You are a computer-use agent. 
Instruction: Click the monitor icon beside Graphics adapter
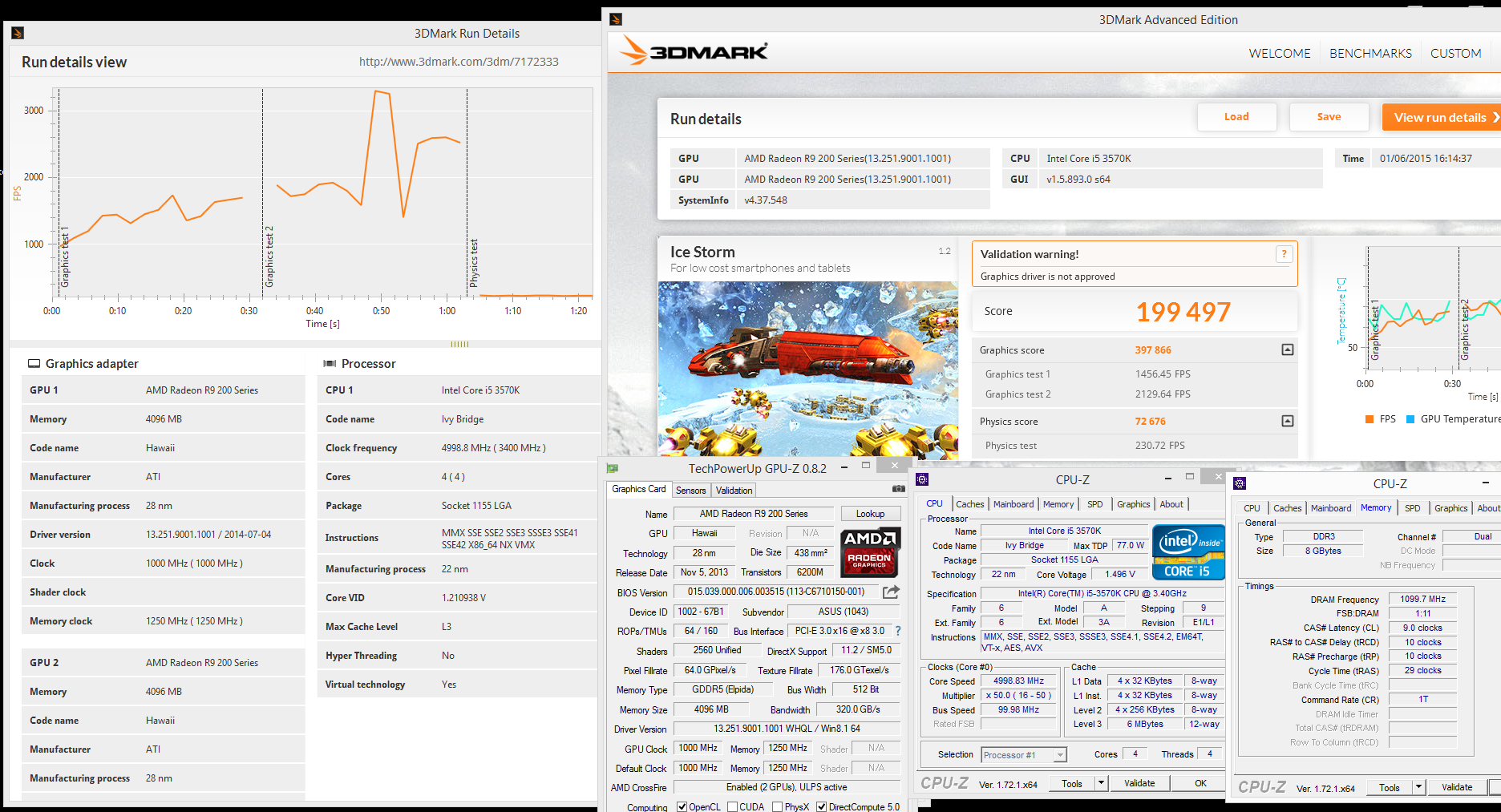[34, 363]
